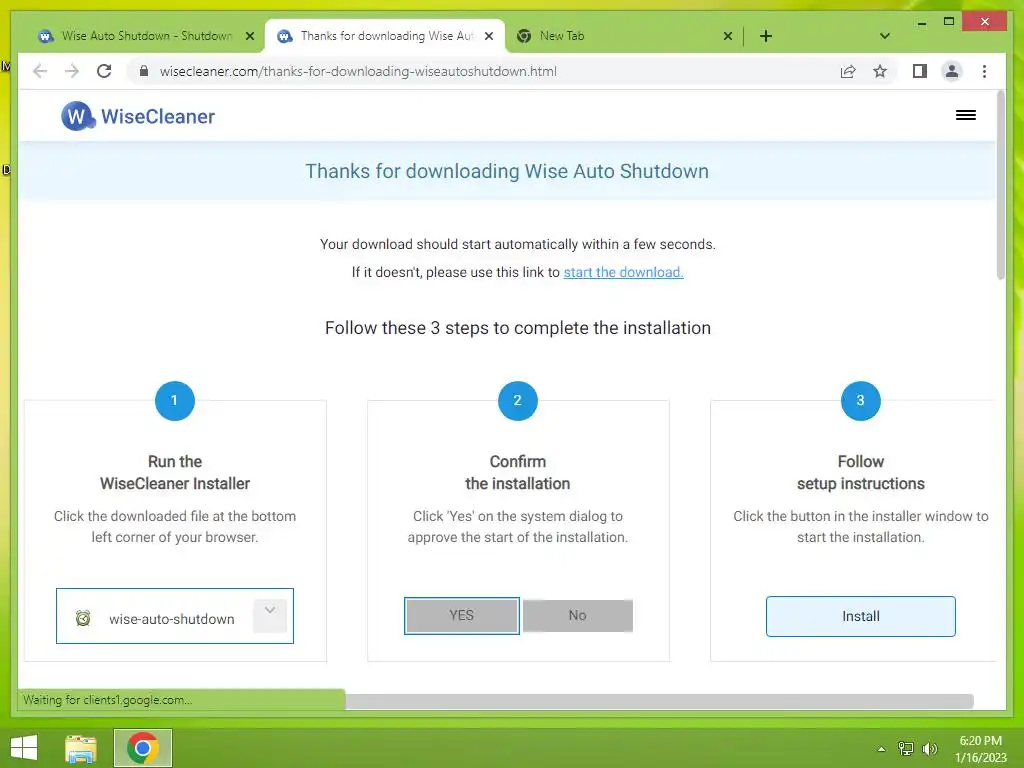Click the Thanks for downloading banner title
Viewport: 1024px width, 768px height.
[x=507, y=171]
